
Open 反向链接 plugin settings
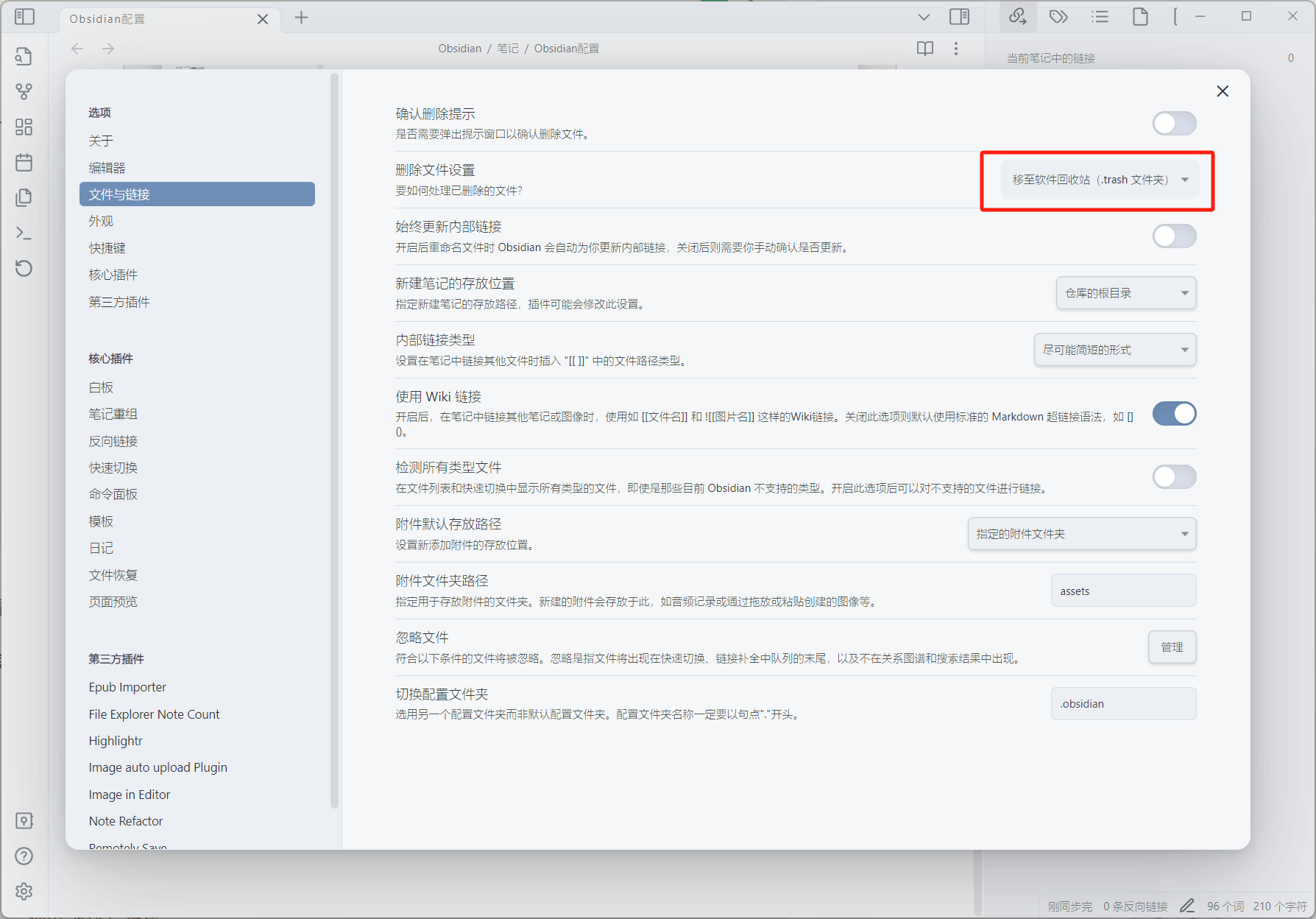click(197, 441)
